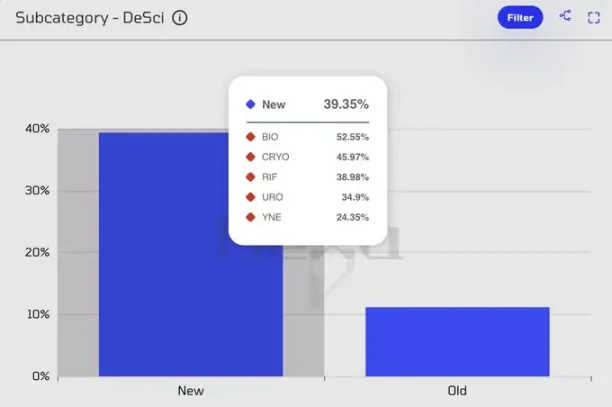Click the info icon beside Subcategory - DeSci
612x407 pixels.
(180, 17)
